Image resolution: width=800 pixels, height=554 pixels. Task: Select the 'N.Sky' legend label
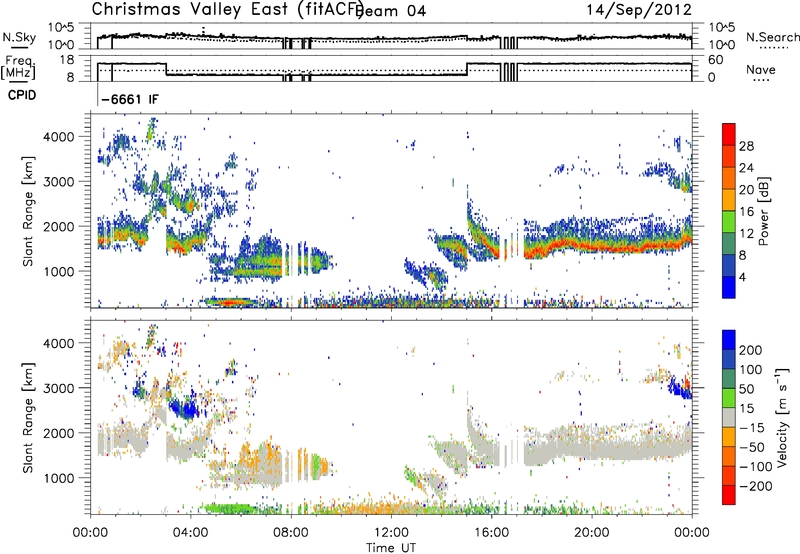tap(19, 37)
